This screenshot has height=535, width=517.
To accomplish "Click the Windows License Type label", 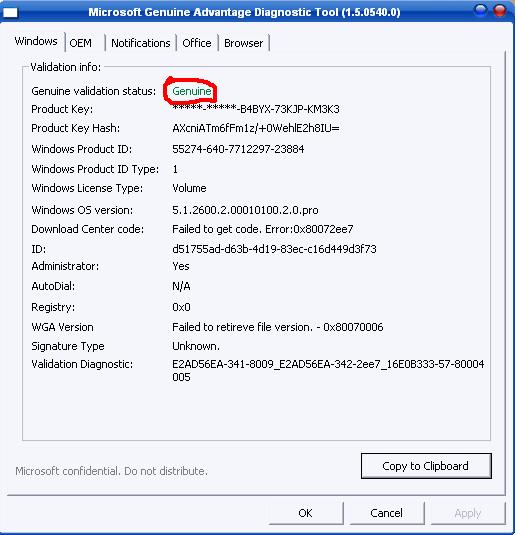I will point(87,188).
